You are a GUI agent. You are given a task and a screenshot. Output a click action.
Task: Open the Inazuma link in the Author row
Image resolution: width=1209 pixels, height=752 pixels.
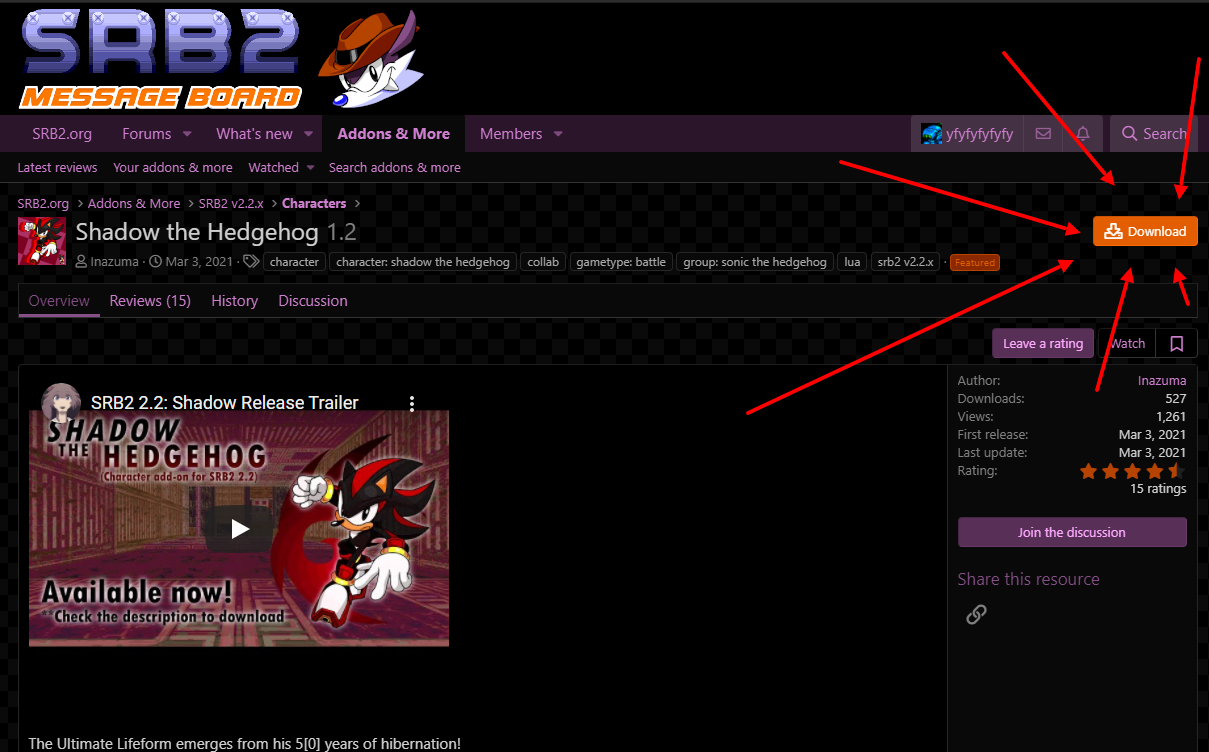(1162, 380)
